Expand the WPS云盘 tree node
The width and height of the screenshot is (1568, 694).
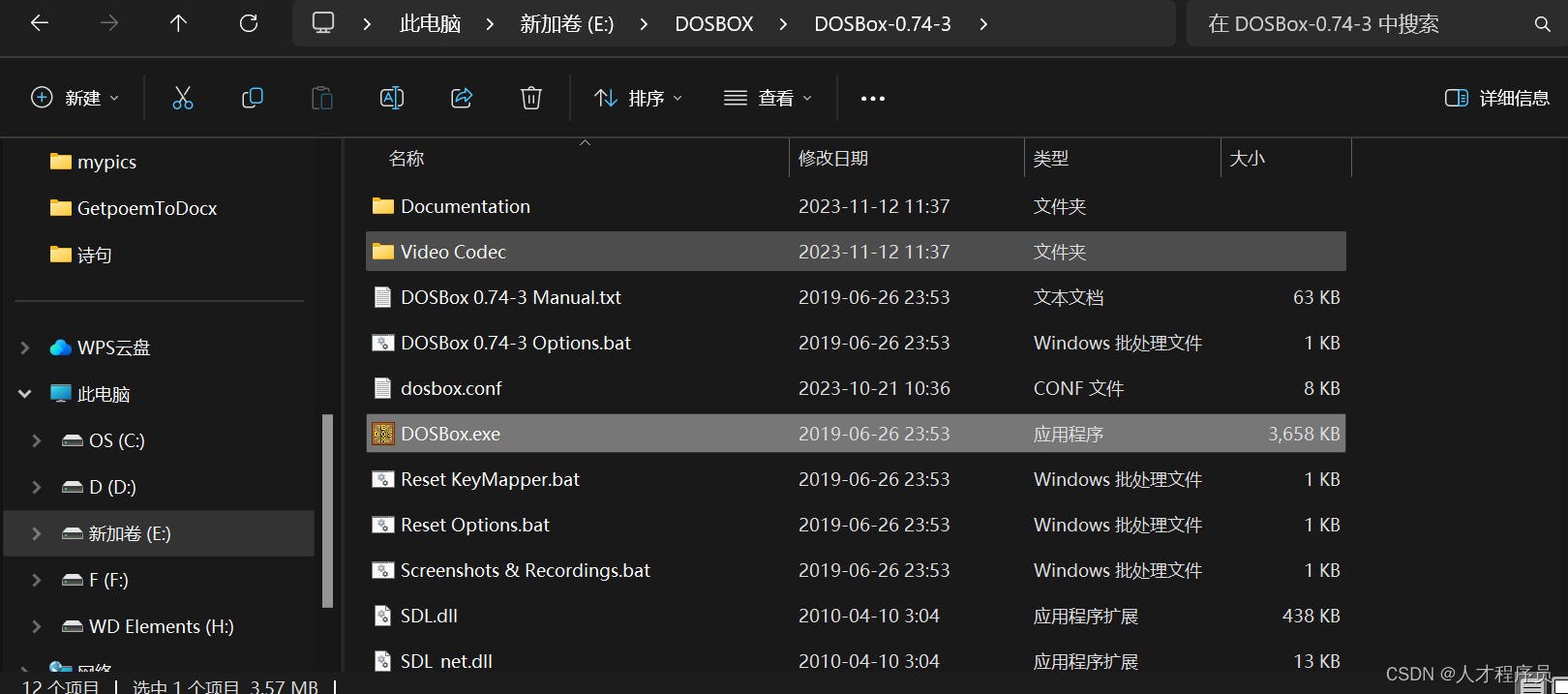pyautogui.click(x=25, y=347)
